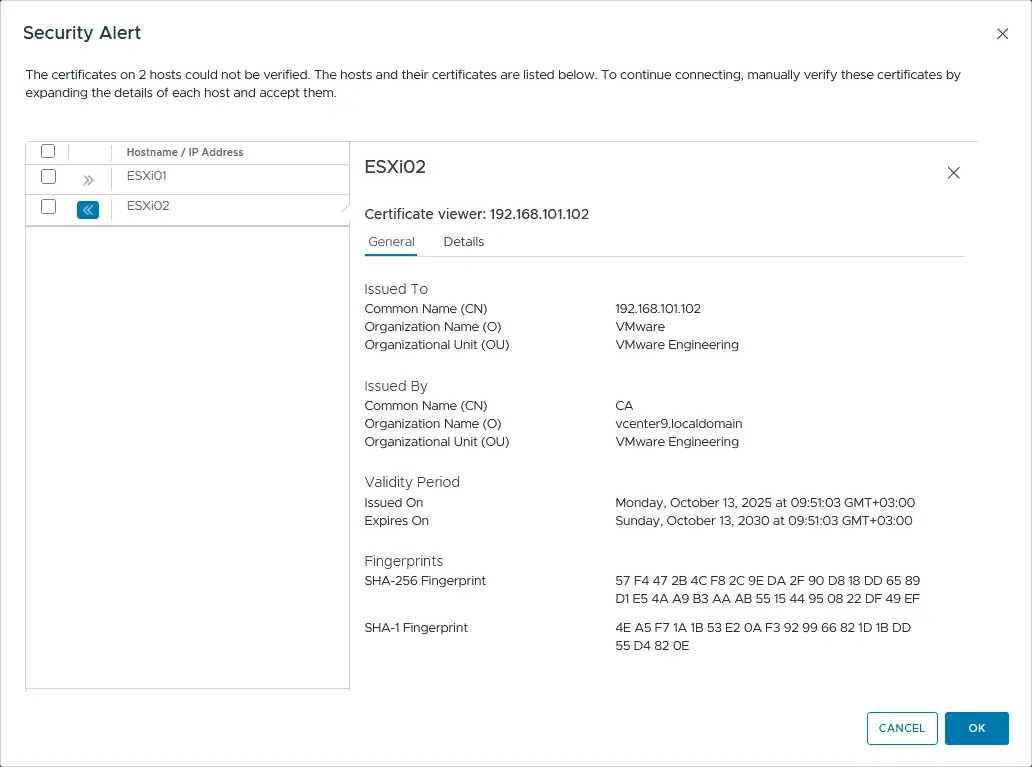Collapse ESXi02 details using double-chevron icon
1032x767 pixels.
(88, 209)
